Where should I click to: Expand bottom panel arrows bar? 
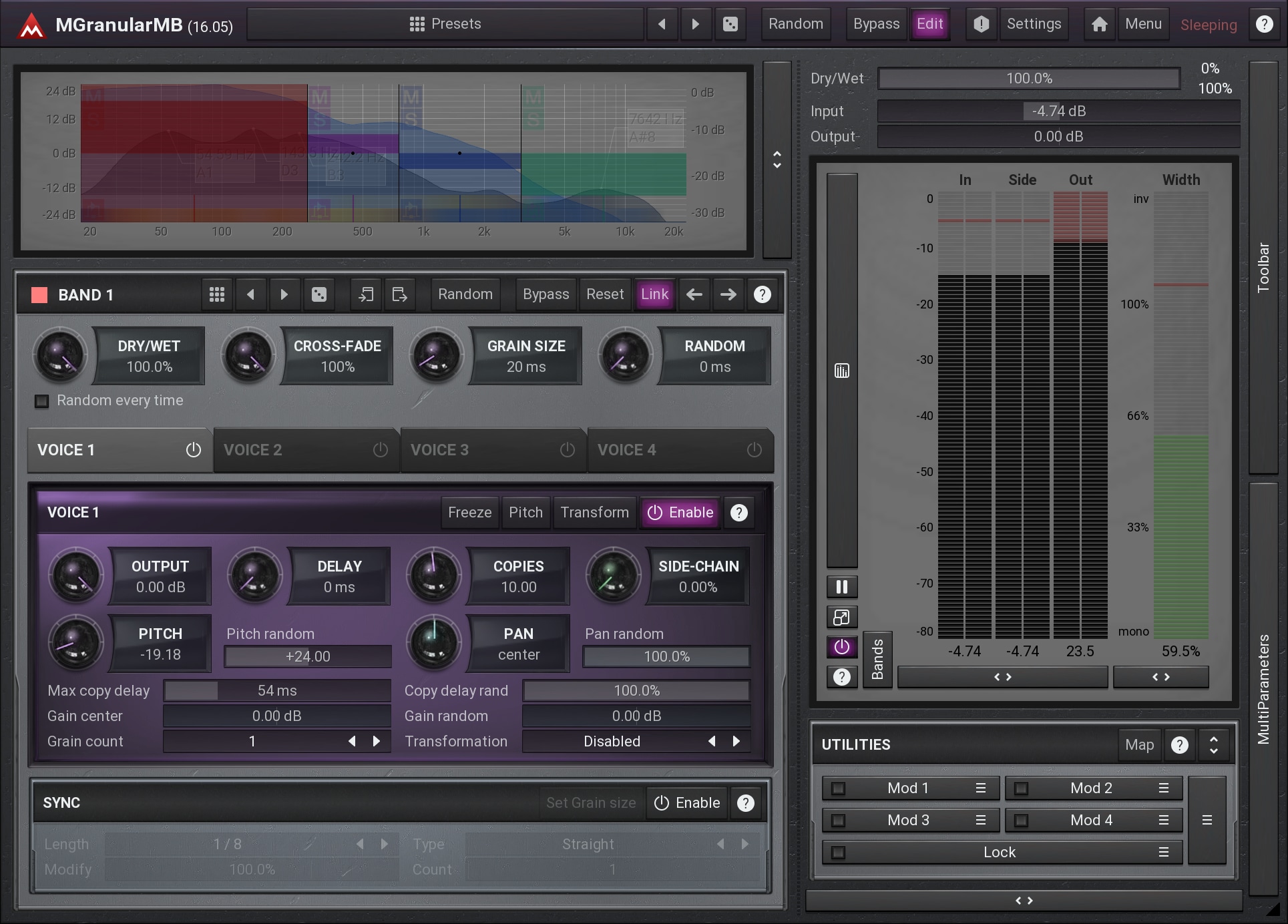[1024, 901]
